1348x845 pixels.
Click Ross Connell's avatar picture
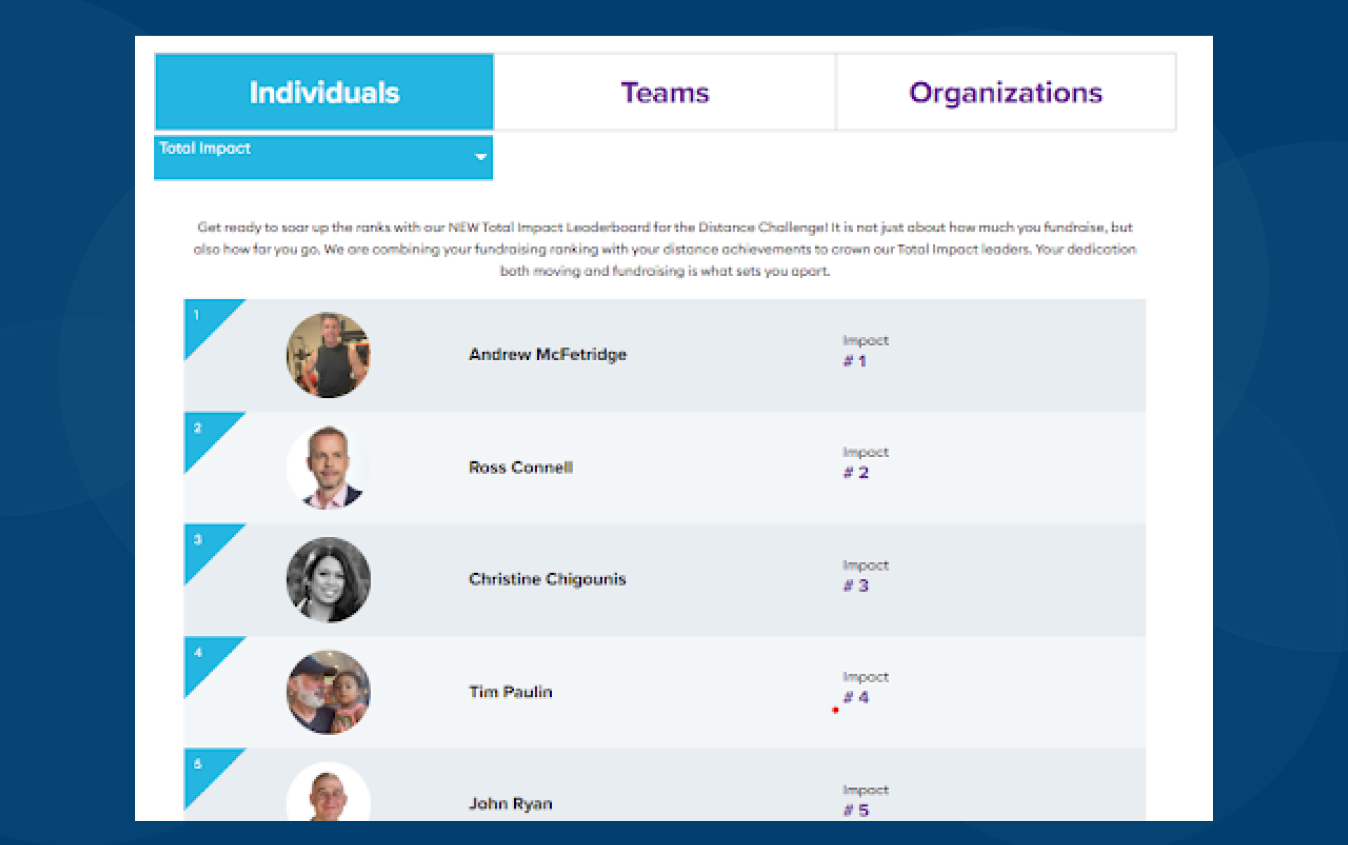[x=328, y=467]
